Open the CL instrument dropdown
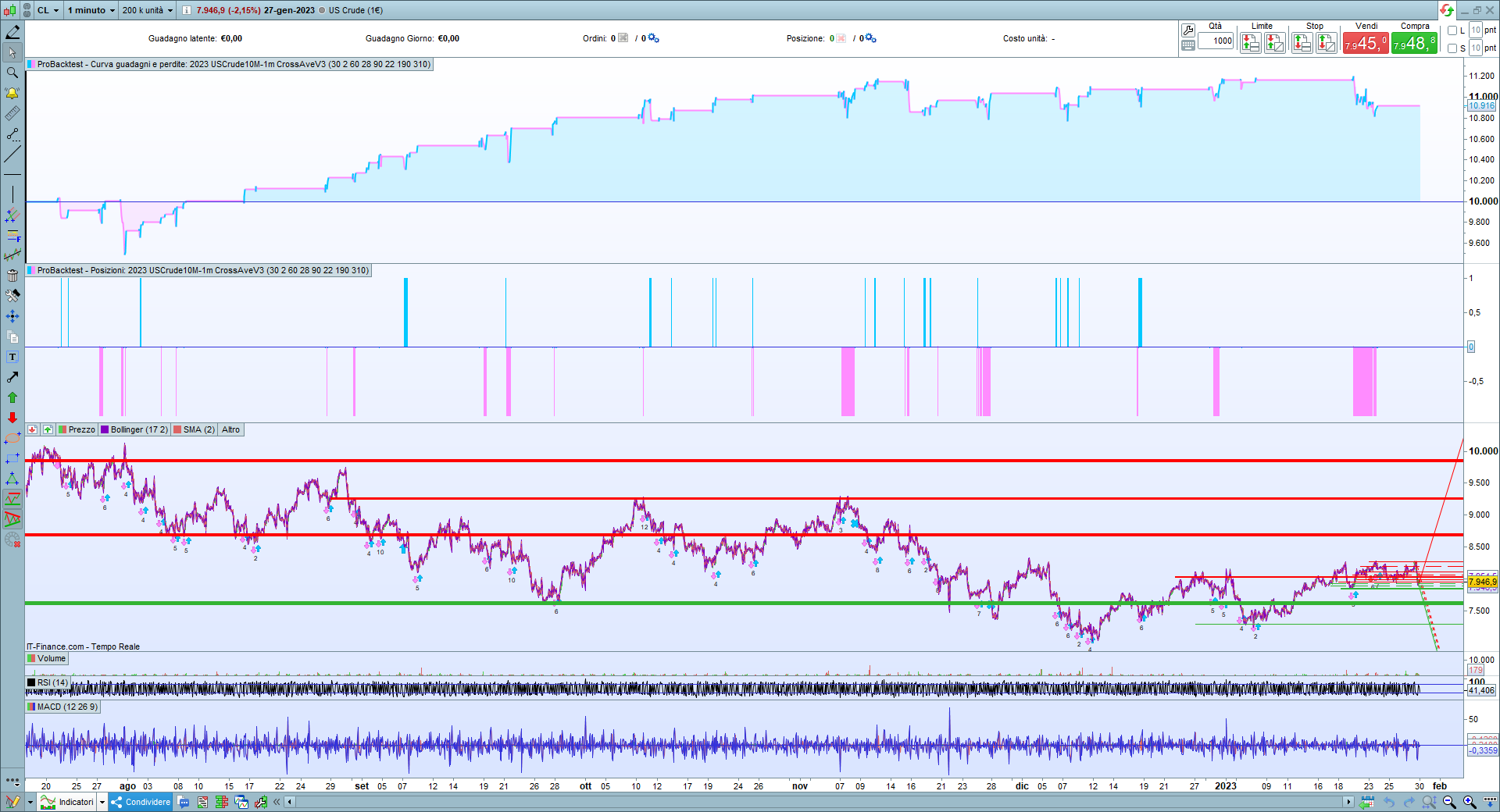 coord(48,10)
